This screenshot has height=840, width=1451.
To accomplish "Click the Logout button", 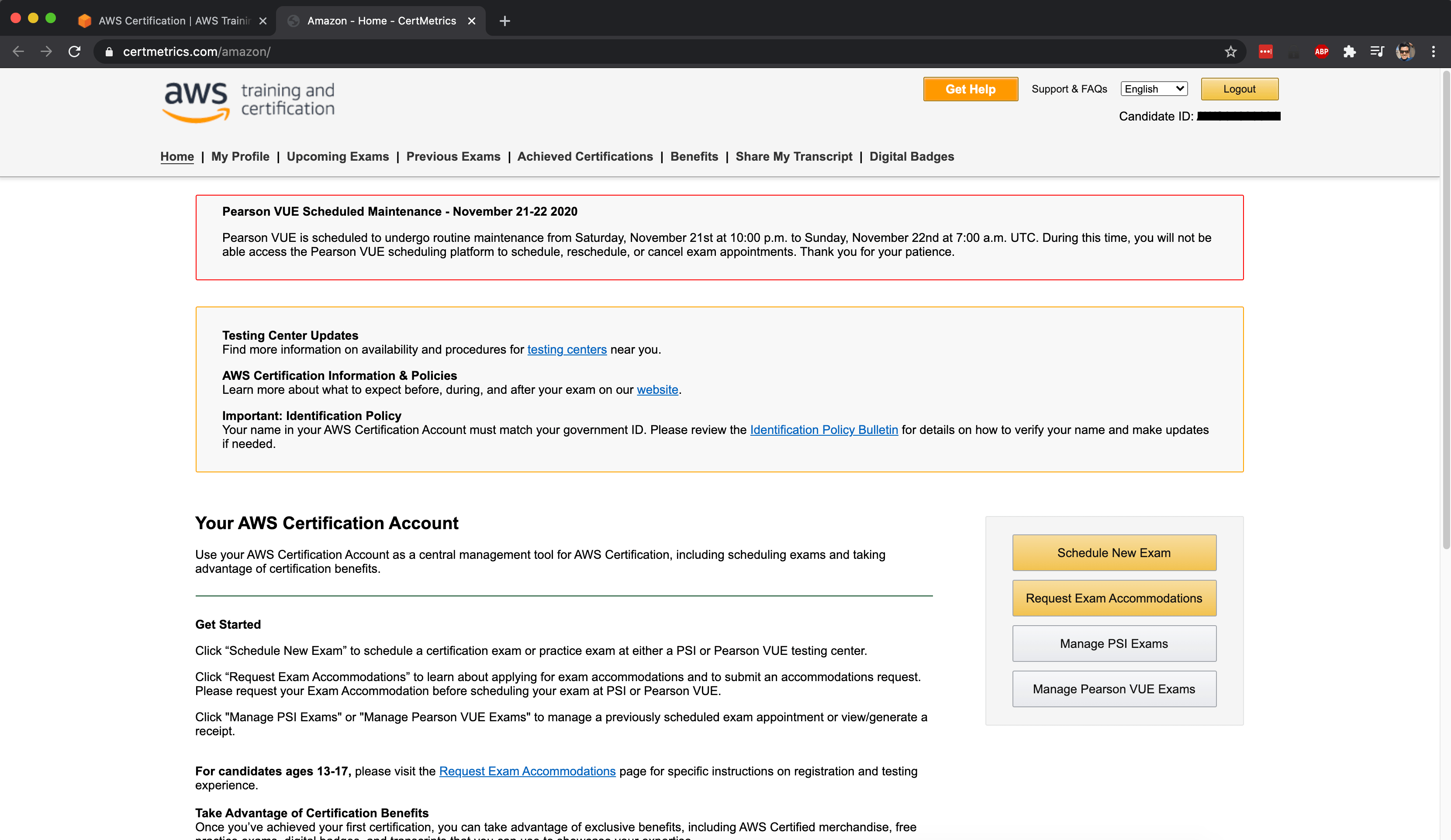I will pos(1239,89).
